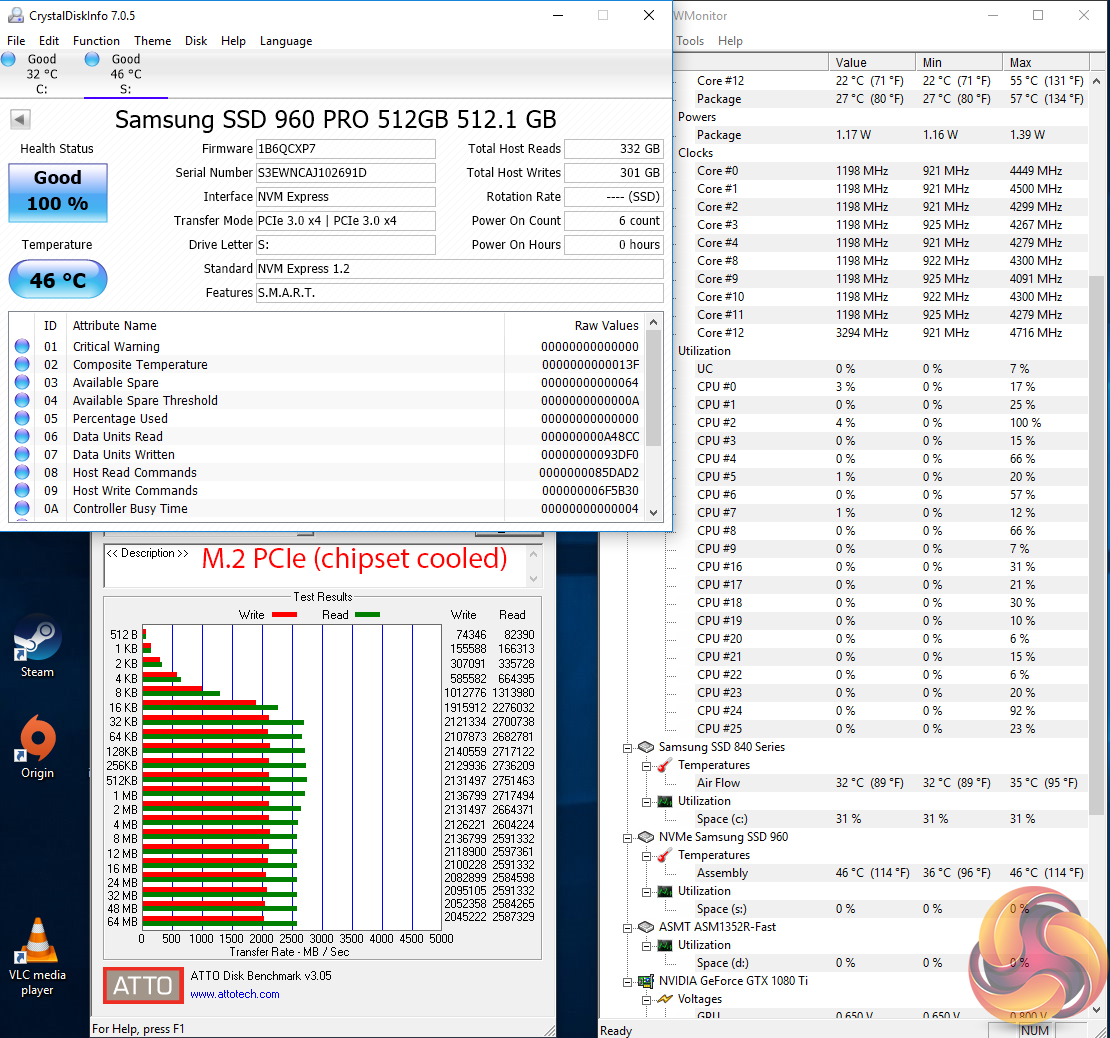Collapse Temperatures under NVMe Samsung SSD 960
The width and height of the screenshot is (1110, 1038).
coord(646,856)
